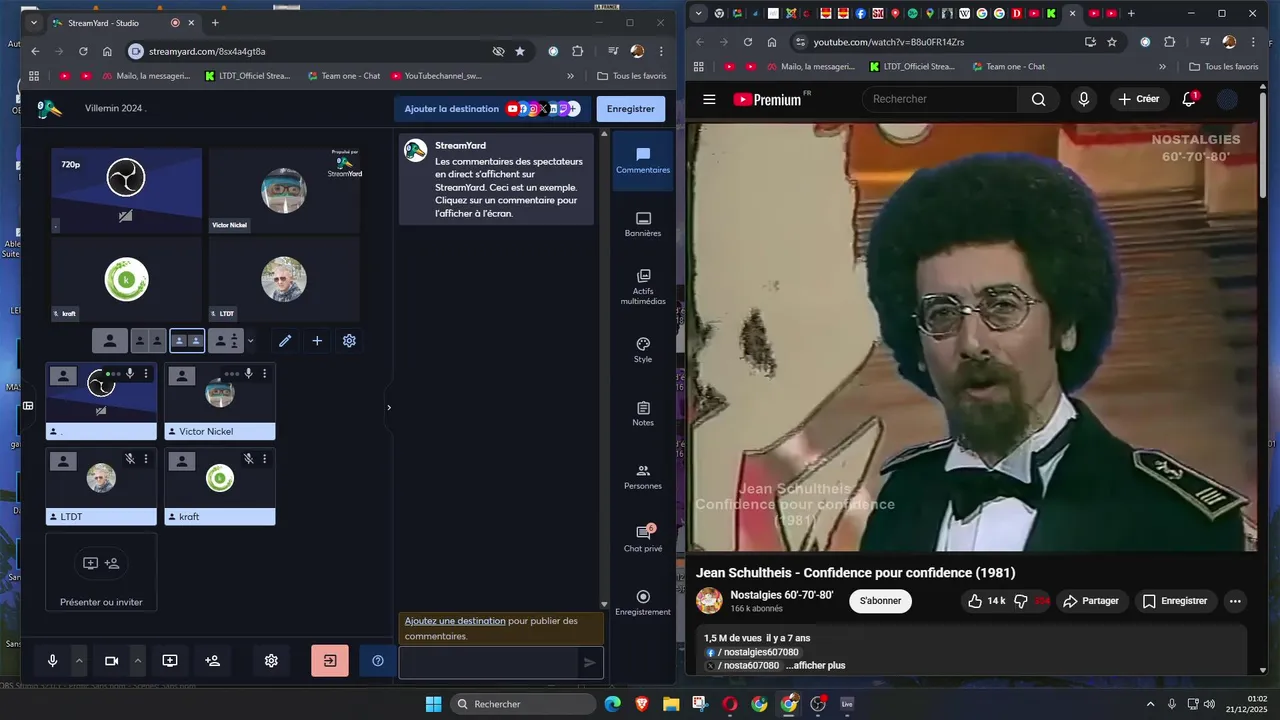Viewport: 1280px width, 720px height.
Task: Open the Bannières panel in StreamYard
Action: tap(643, 225)
